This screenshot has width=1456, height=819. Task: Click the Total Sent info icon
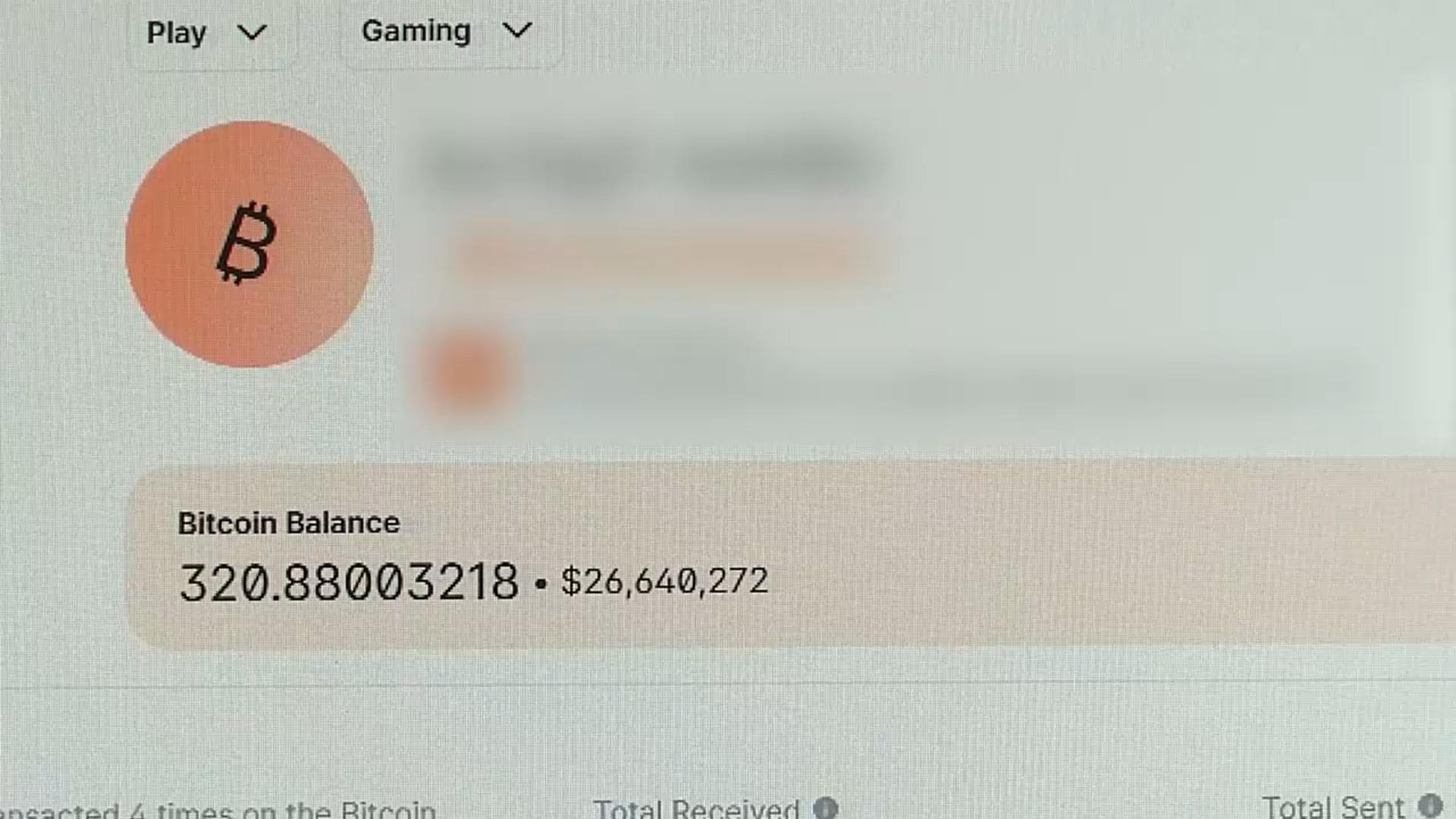pyautogui.click(x=1430, y=805)
